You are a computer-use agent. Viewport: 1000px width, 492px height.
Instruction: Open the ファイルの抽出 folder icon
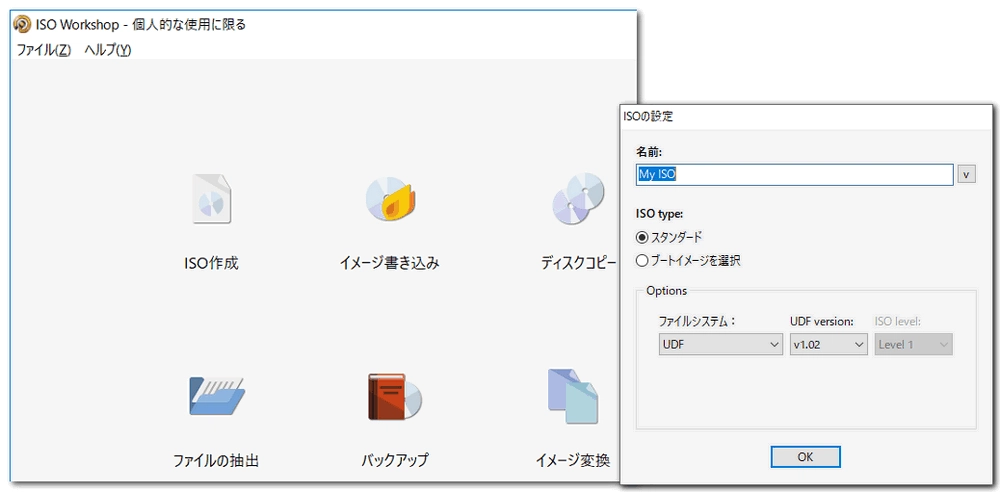216,395
